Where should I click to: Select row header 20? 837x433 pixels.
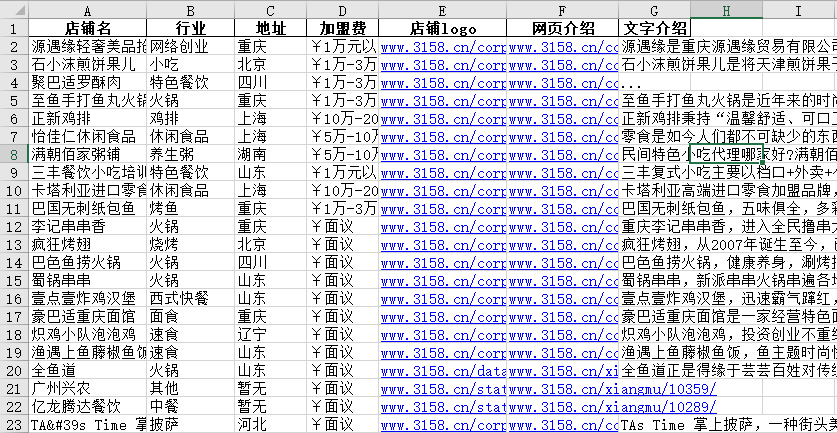pos(14,370)
